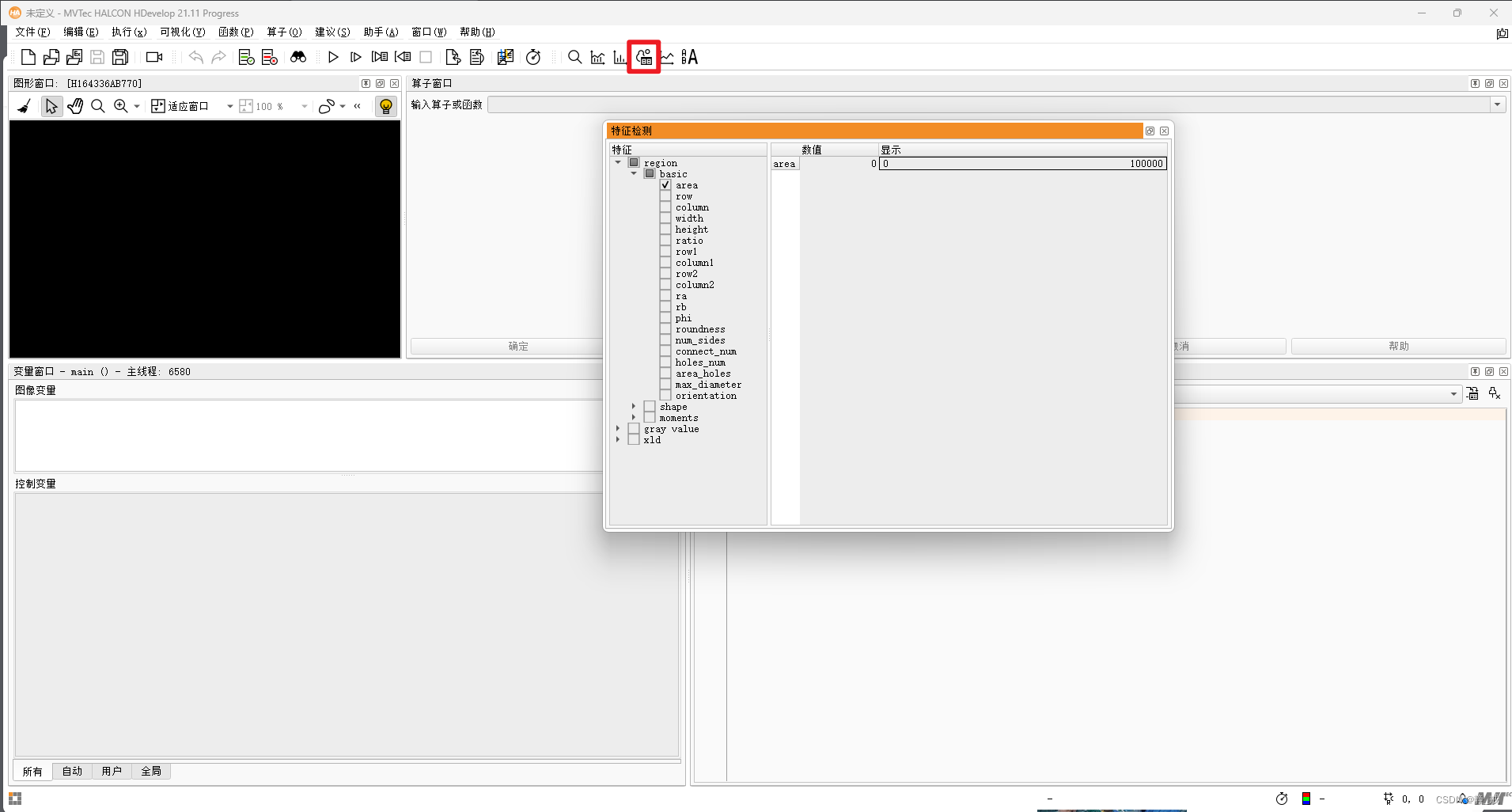Expand the shape features tree node
The height and width of the screenshot is (812, 1512).
635,406
